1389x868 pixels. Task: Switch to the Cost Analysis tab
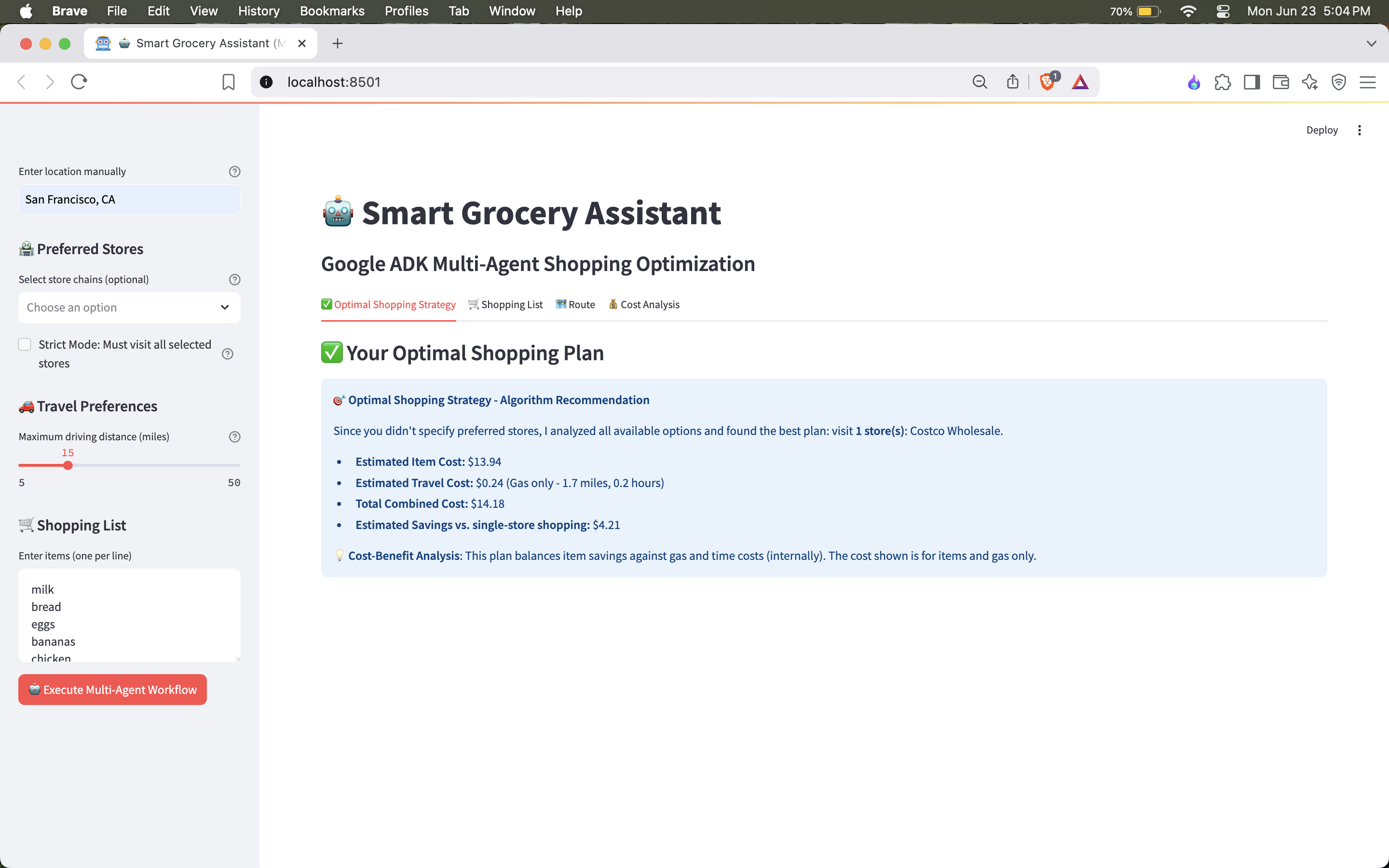pyautogui.click(x=644, y=305)
